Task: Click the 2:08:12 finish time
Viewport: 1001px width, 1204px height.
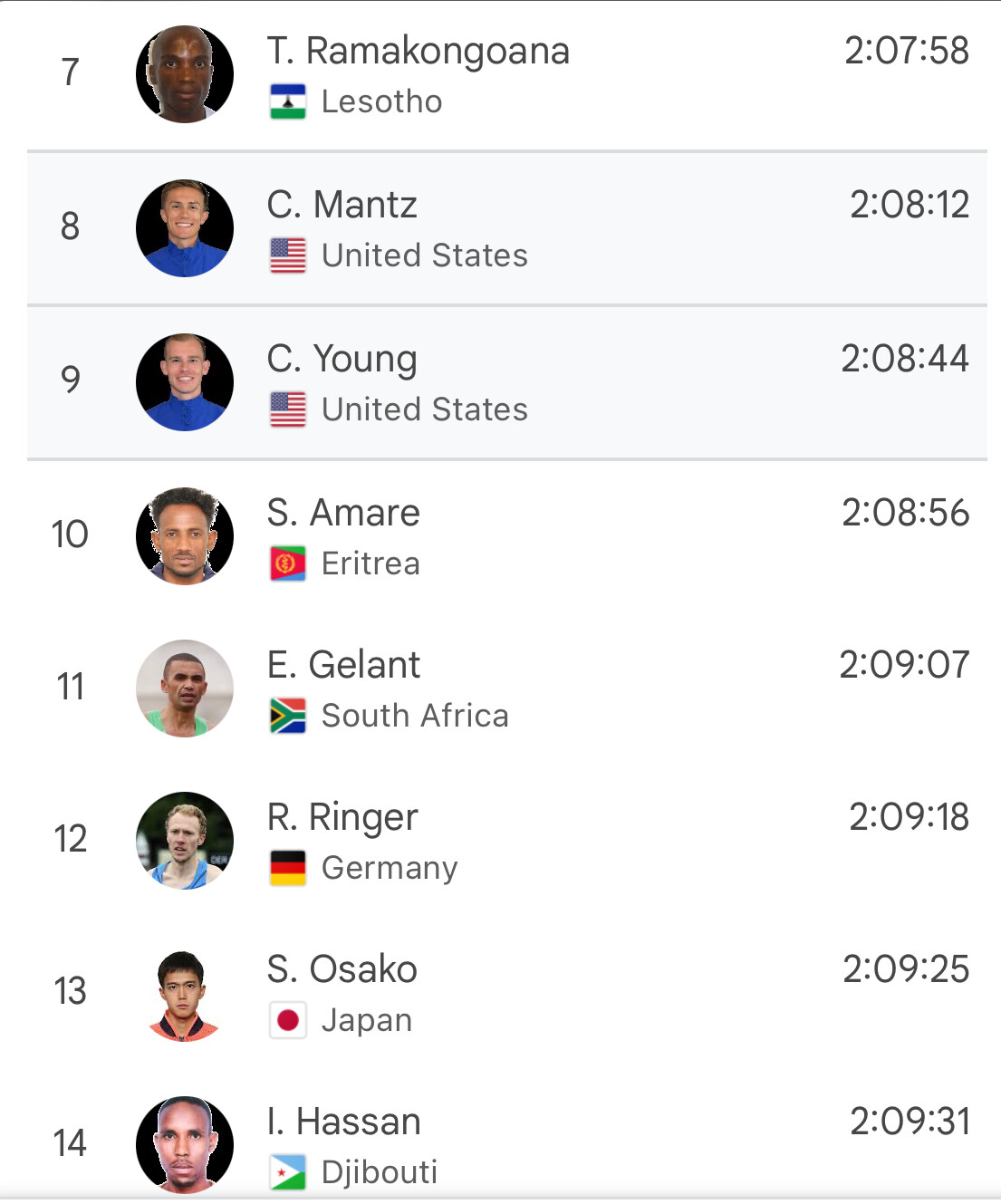Action: [909, 205]
